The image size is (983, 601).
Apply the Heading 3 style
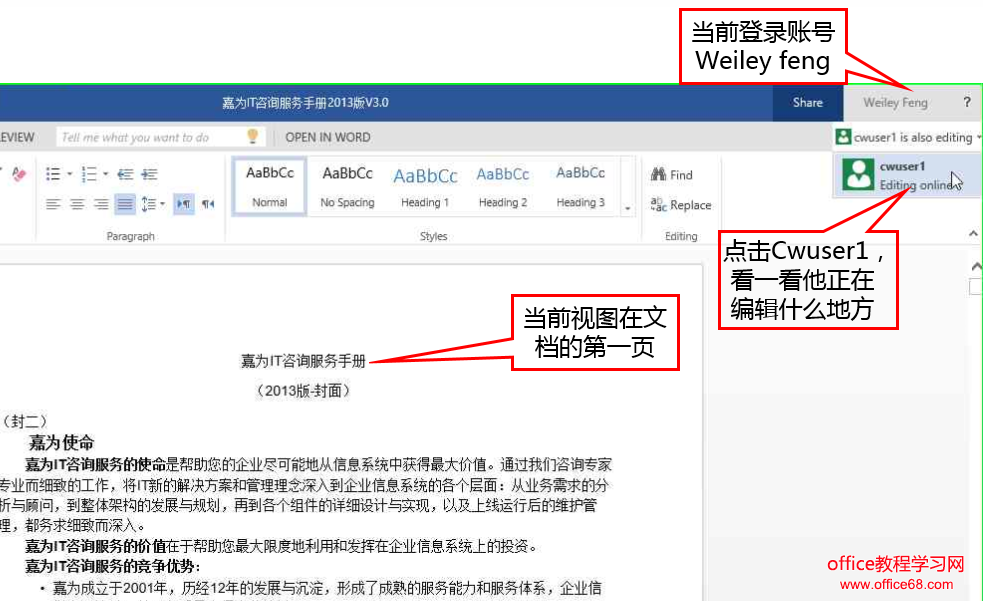point(581,187)
